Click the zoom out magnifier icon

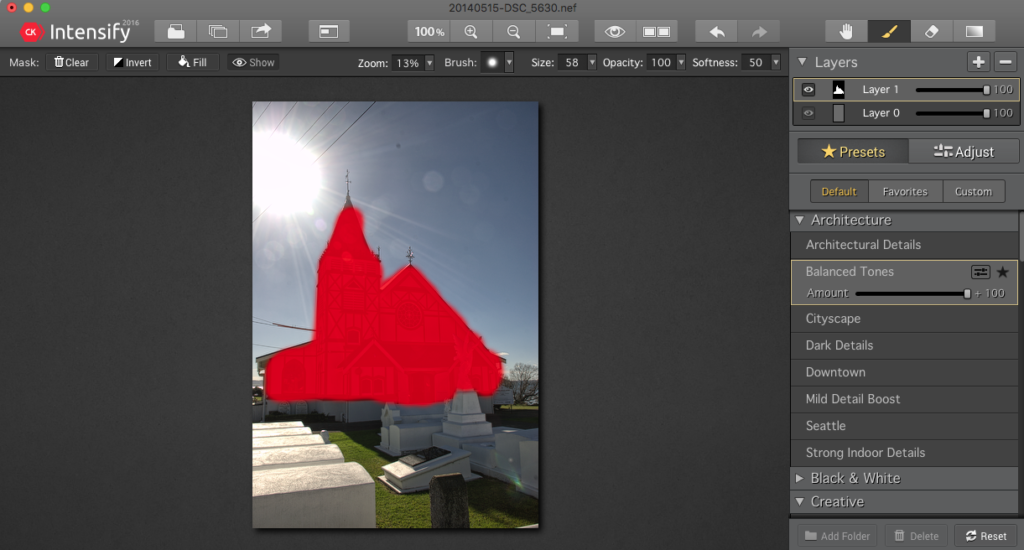(513, 31)
